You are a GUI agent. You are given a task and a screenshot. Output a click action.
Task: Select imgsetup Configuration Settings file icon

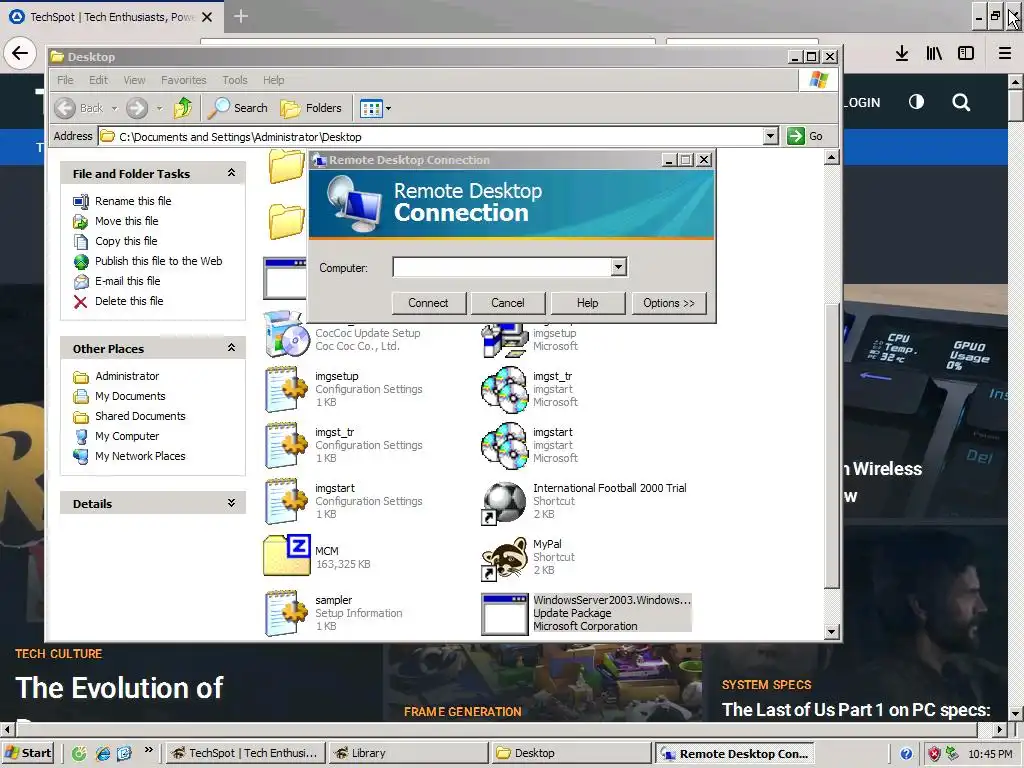[x=287, y=389]
